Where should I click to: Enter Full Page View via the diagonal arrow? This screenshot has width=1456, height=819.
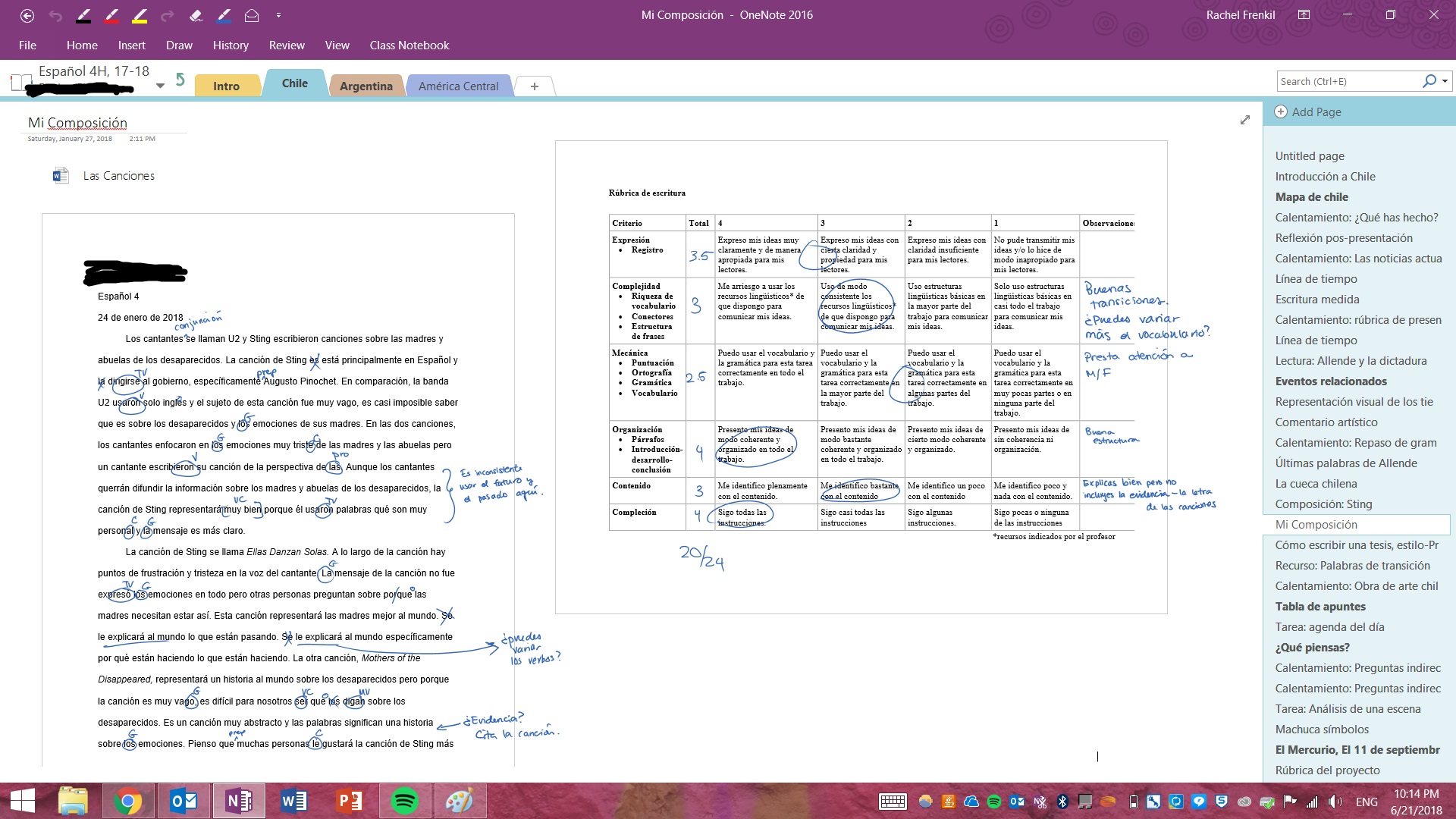pos(1246,120)
